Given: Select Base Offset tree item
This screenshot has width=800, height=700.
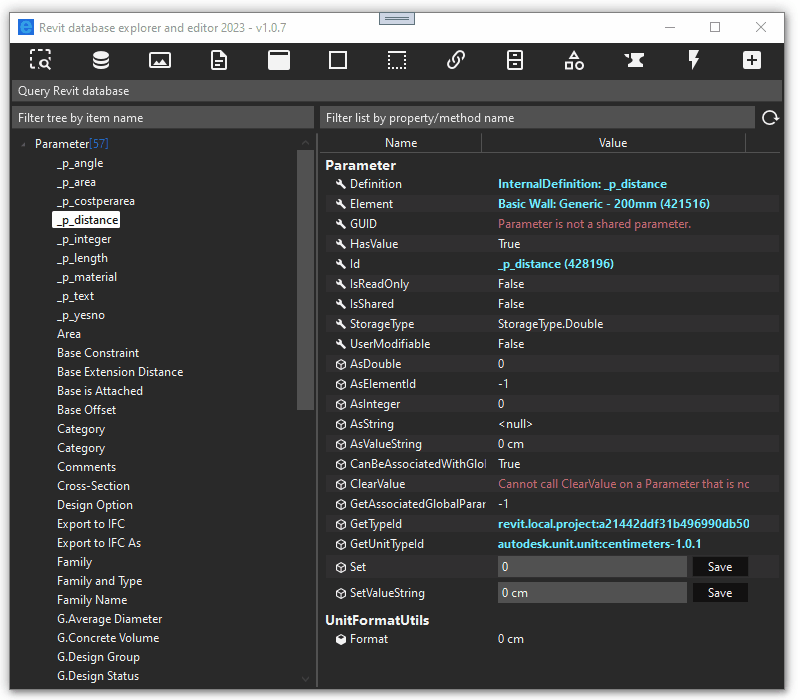Looking at the screenshot, I should [x=87, y=410].
